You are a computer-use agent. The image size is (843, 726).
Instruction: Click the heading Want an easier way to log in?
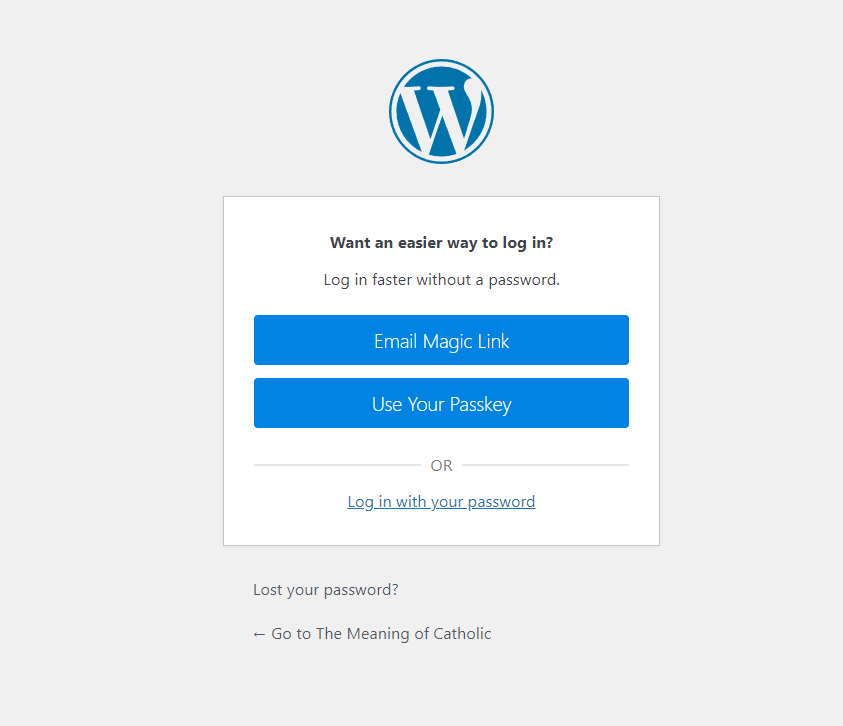441,243
